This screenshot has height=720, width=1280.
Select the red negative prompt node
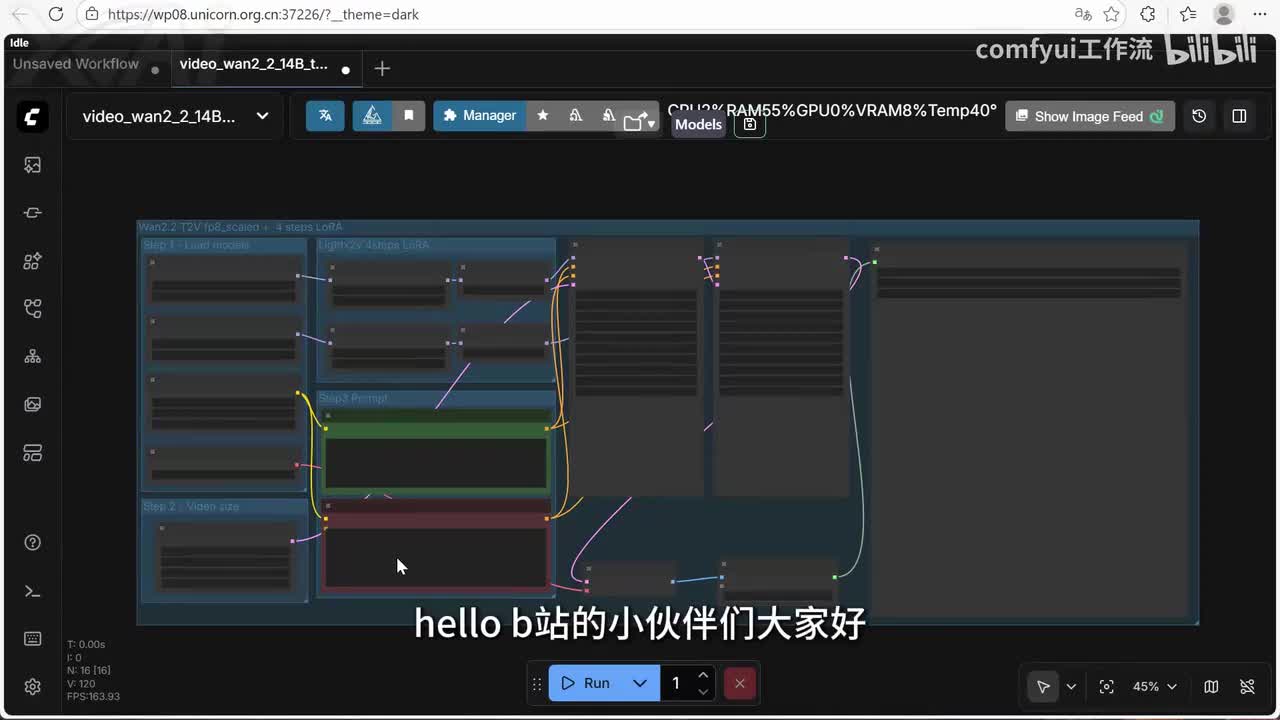point(436,548)
